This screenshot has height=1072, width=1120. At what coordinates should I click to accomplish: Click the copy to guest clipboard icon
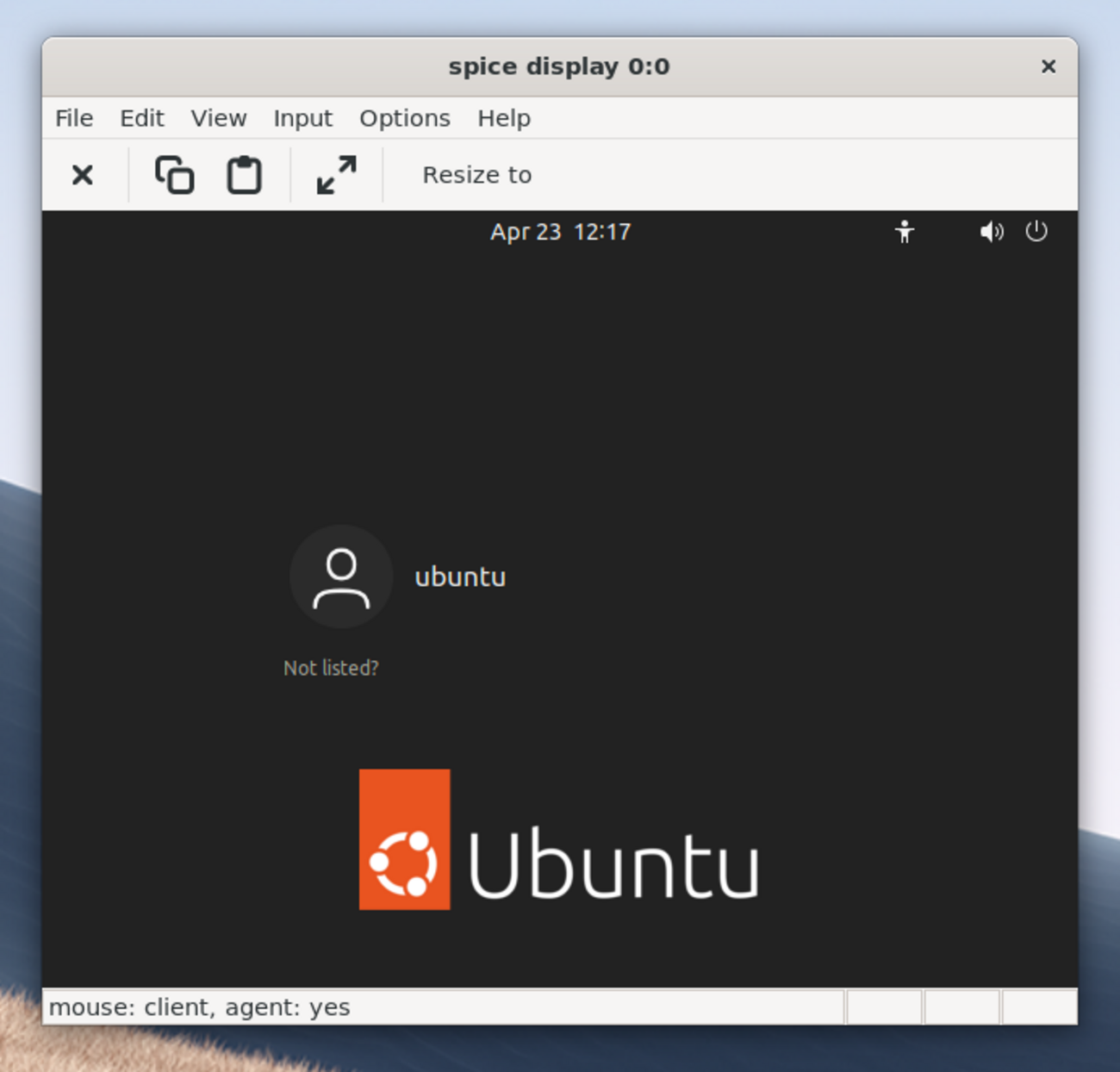[174, 175]
